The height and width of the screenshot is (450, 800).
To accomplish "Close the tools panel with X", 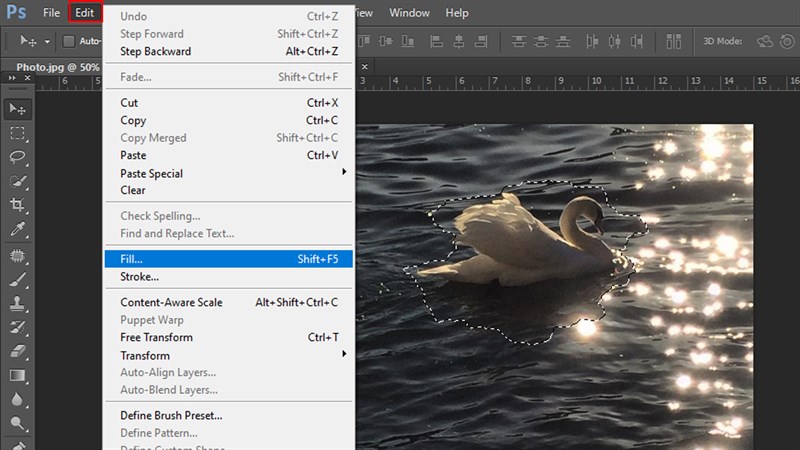I will pyautogui.click(x=28, y=78).
